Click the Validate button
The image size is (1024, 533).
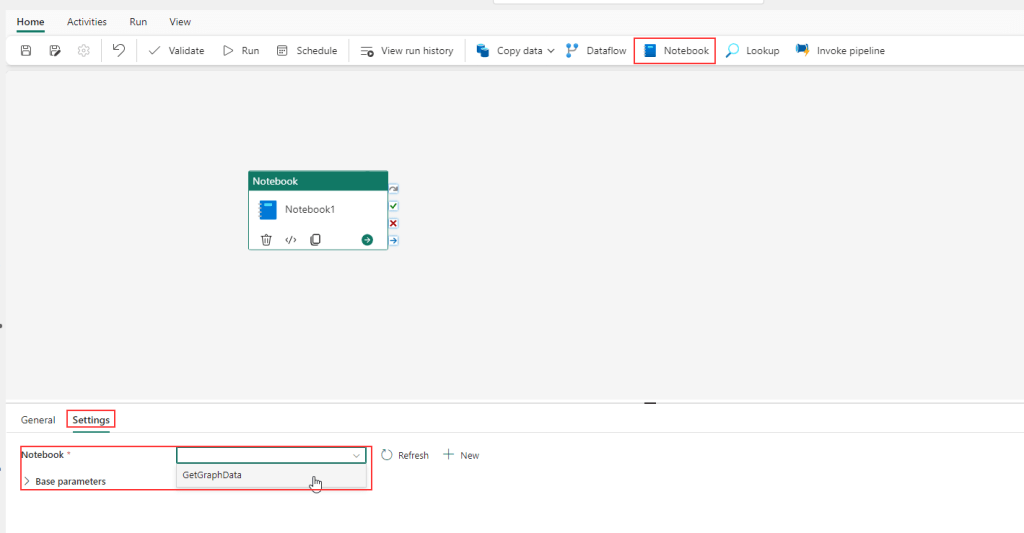point(176,51)
